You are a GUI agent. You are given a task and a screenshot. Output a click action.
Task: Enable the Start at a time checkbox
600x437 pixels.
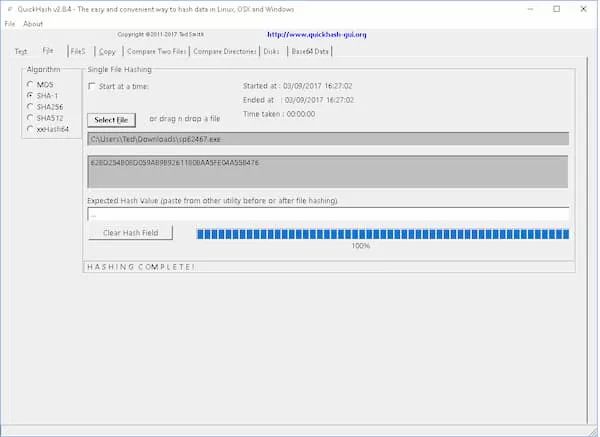pyautogui.click(x=92, y=86)
